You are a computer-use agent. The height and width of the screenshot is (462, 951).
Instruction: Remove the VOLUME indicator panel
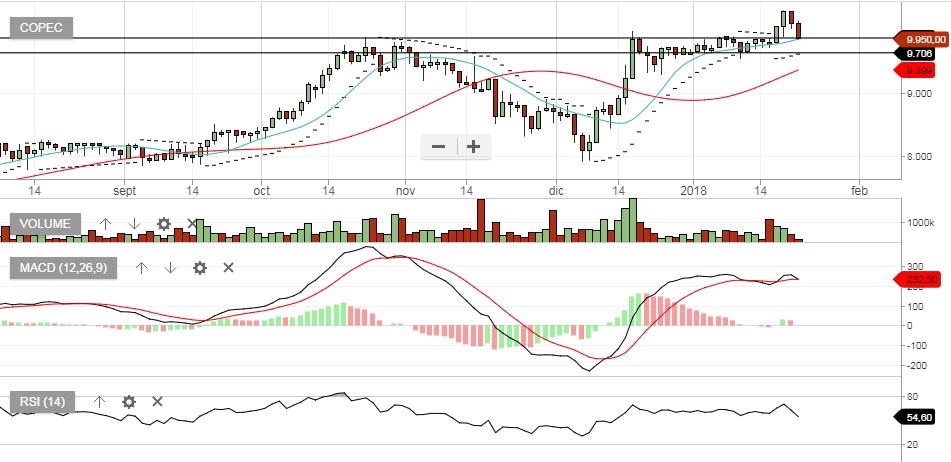tap(192, 224)
